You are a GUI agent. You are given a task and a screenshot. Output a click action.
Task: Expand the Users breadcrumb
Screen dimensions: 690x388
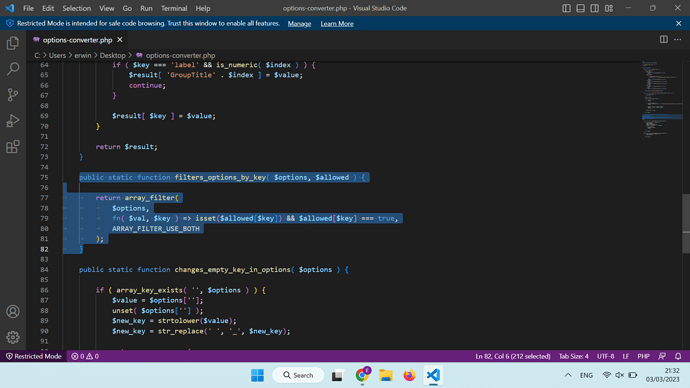[57, 55]
